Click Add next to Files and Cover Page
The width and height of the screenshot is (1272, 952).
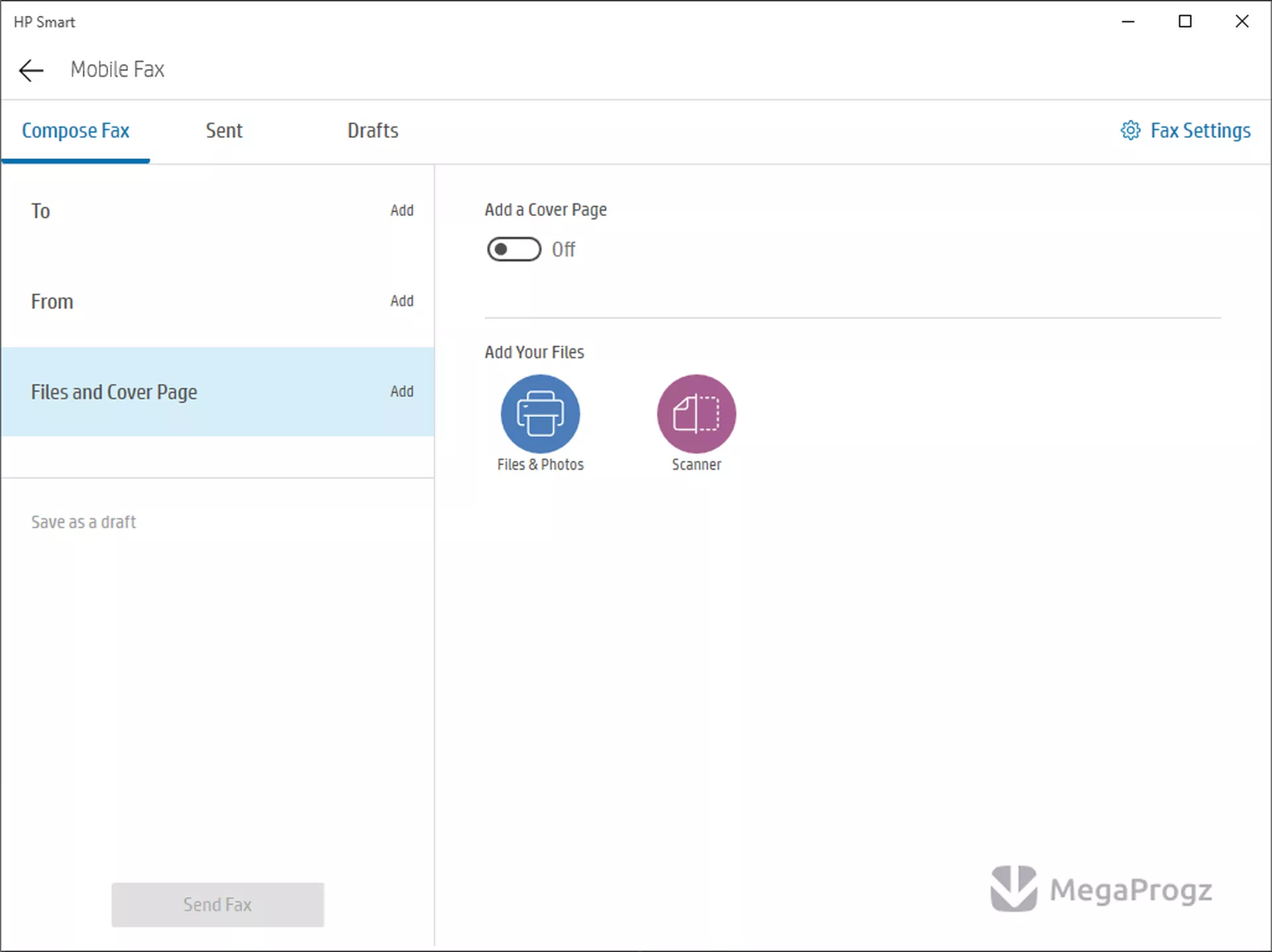401,392
